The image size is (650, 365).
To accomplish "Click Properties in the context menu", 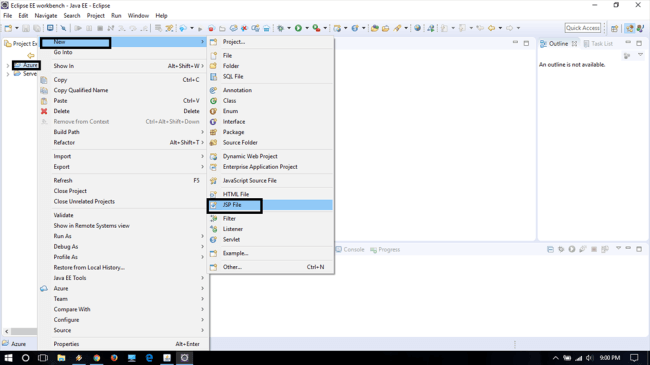I will click(x=123, y=344).
